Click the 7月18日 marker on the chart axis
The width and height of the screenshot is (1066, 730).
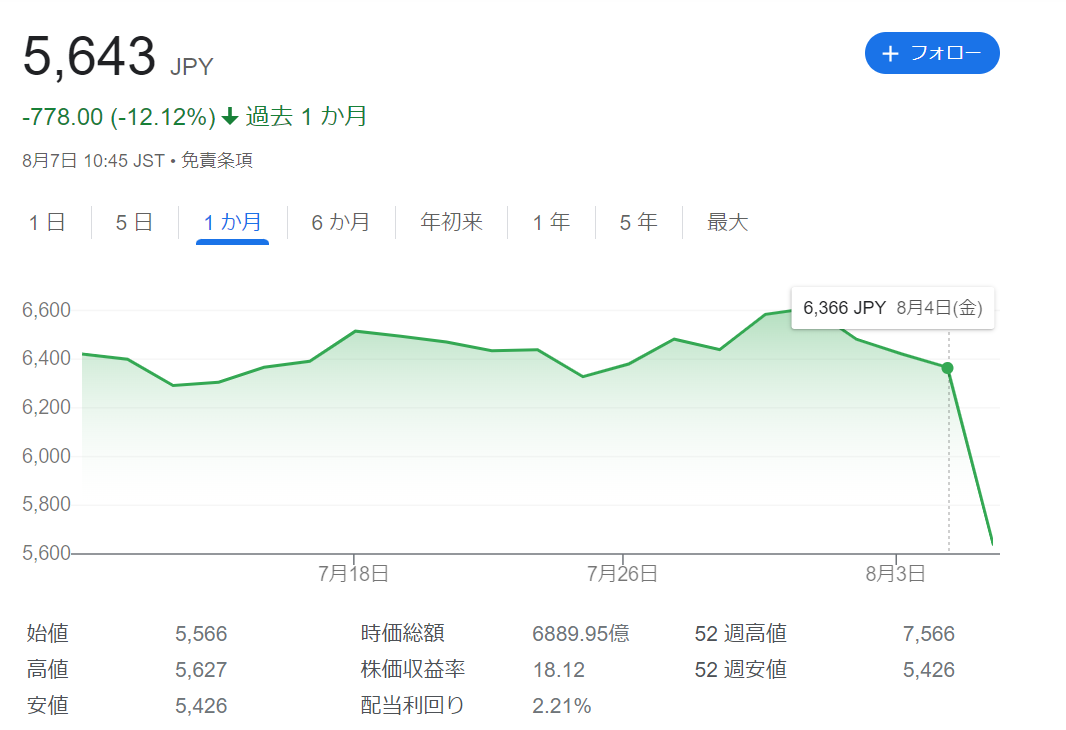coord(353,574)
